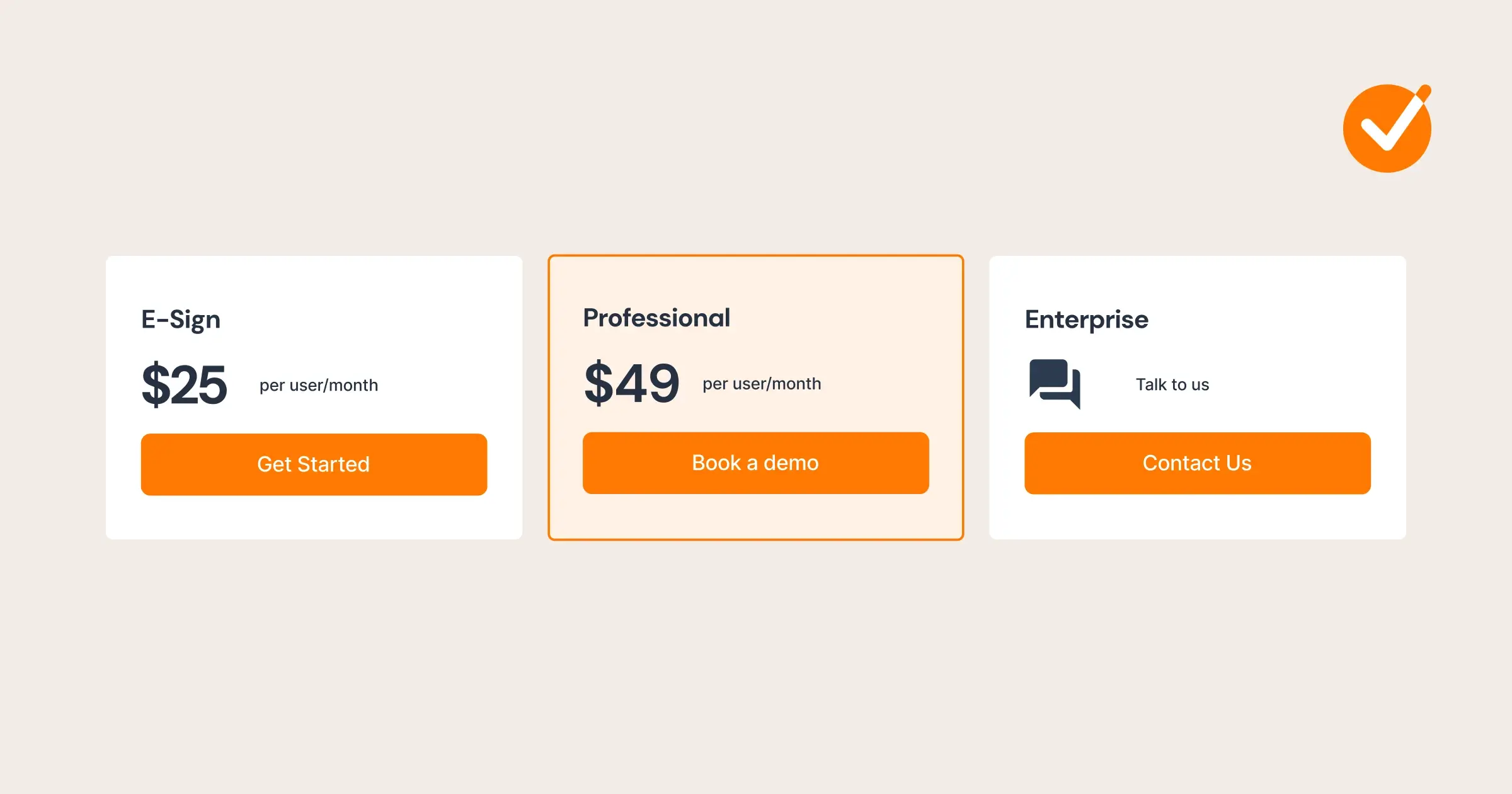Choose the white Enterprise pricing card
Image resolution: width=1512 pixels, height=794 pixels.
tap(1197, 398)
